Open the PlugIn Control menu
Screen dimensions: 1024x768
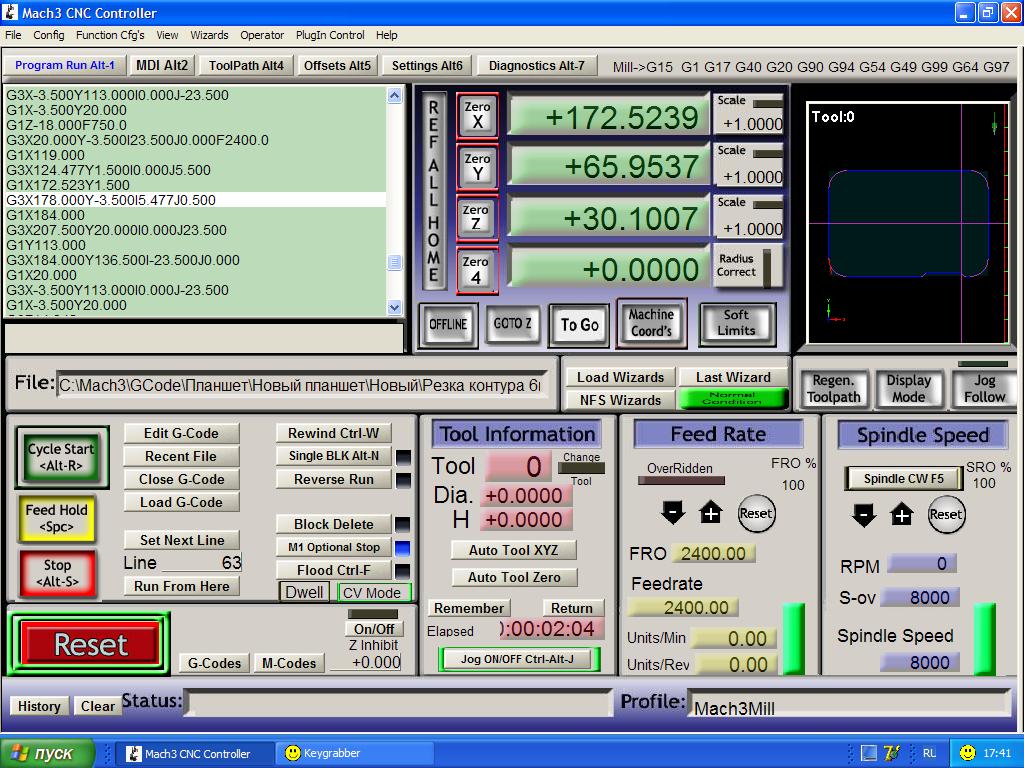[x=330, y=35]
